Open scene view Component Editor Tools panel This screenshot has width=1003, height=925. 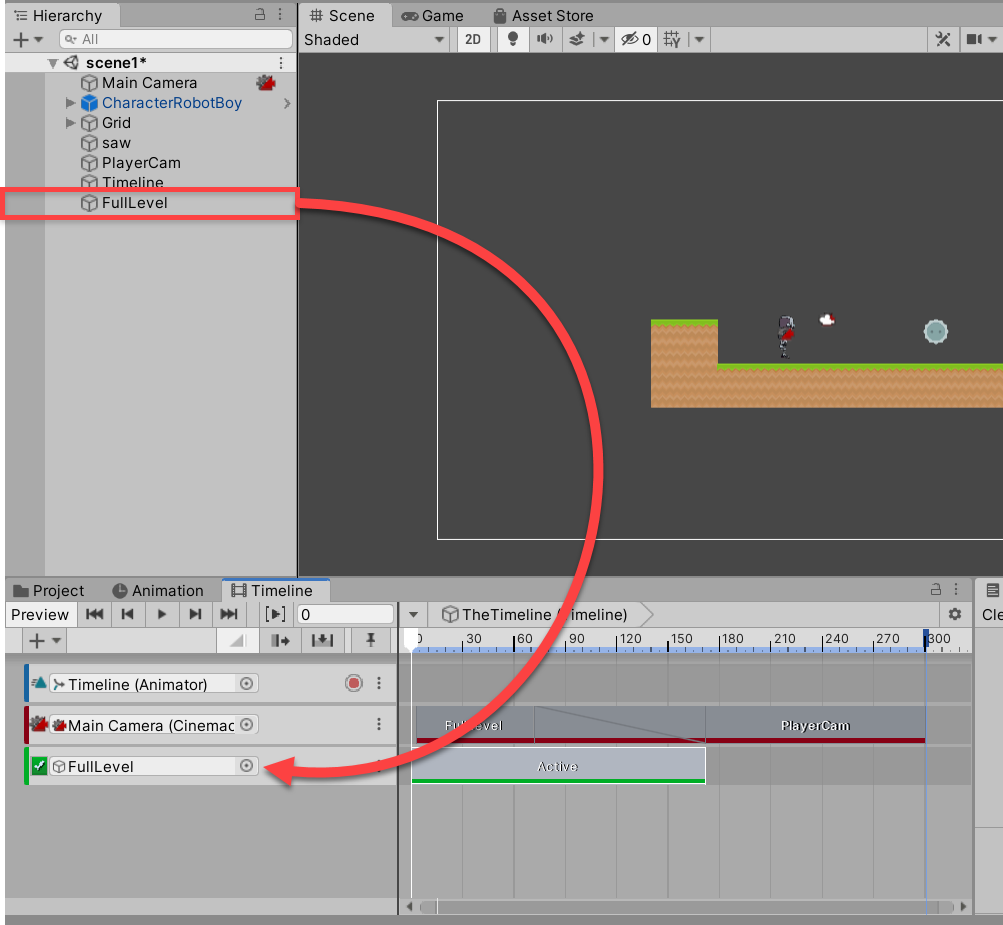(943, 40)
